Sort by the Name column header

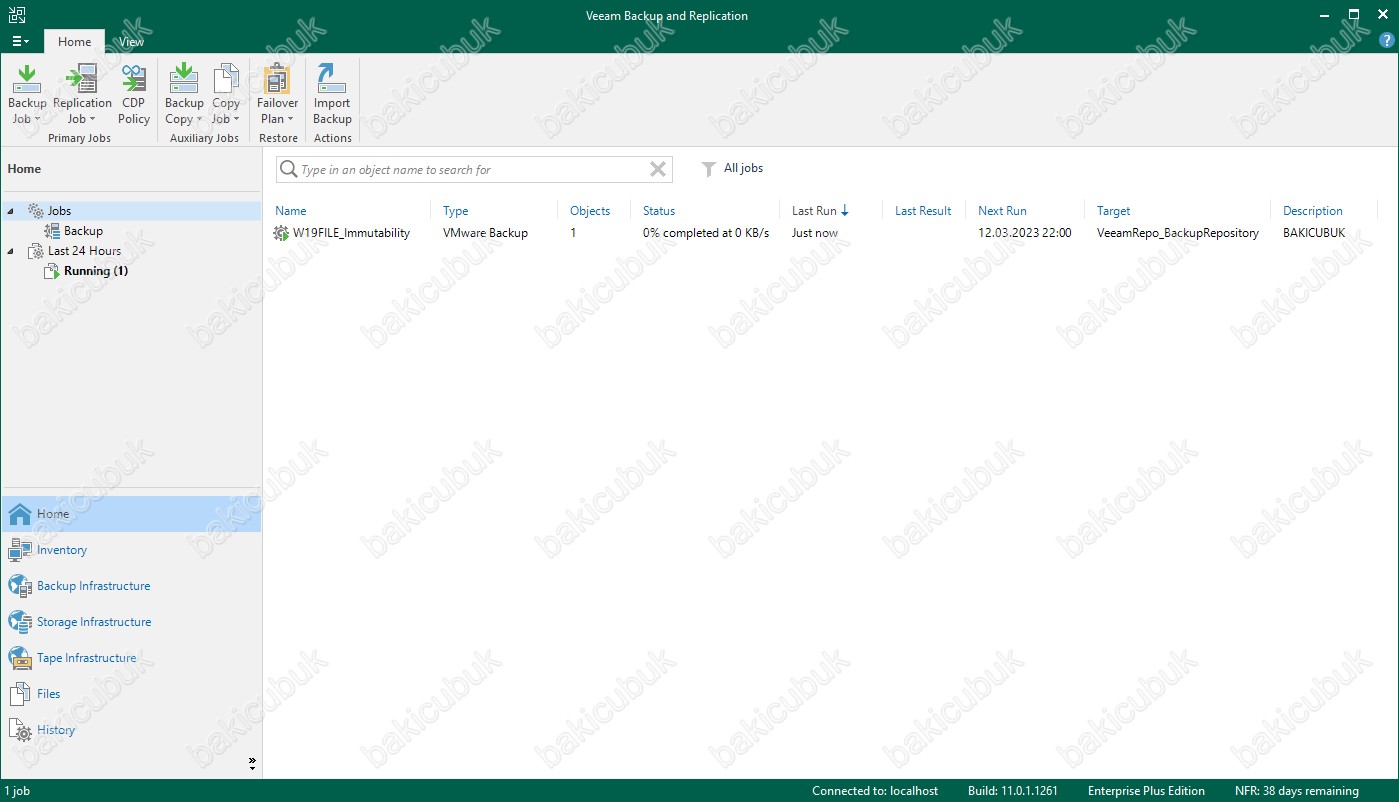tap(291, 211)
